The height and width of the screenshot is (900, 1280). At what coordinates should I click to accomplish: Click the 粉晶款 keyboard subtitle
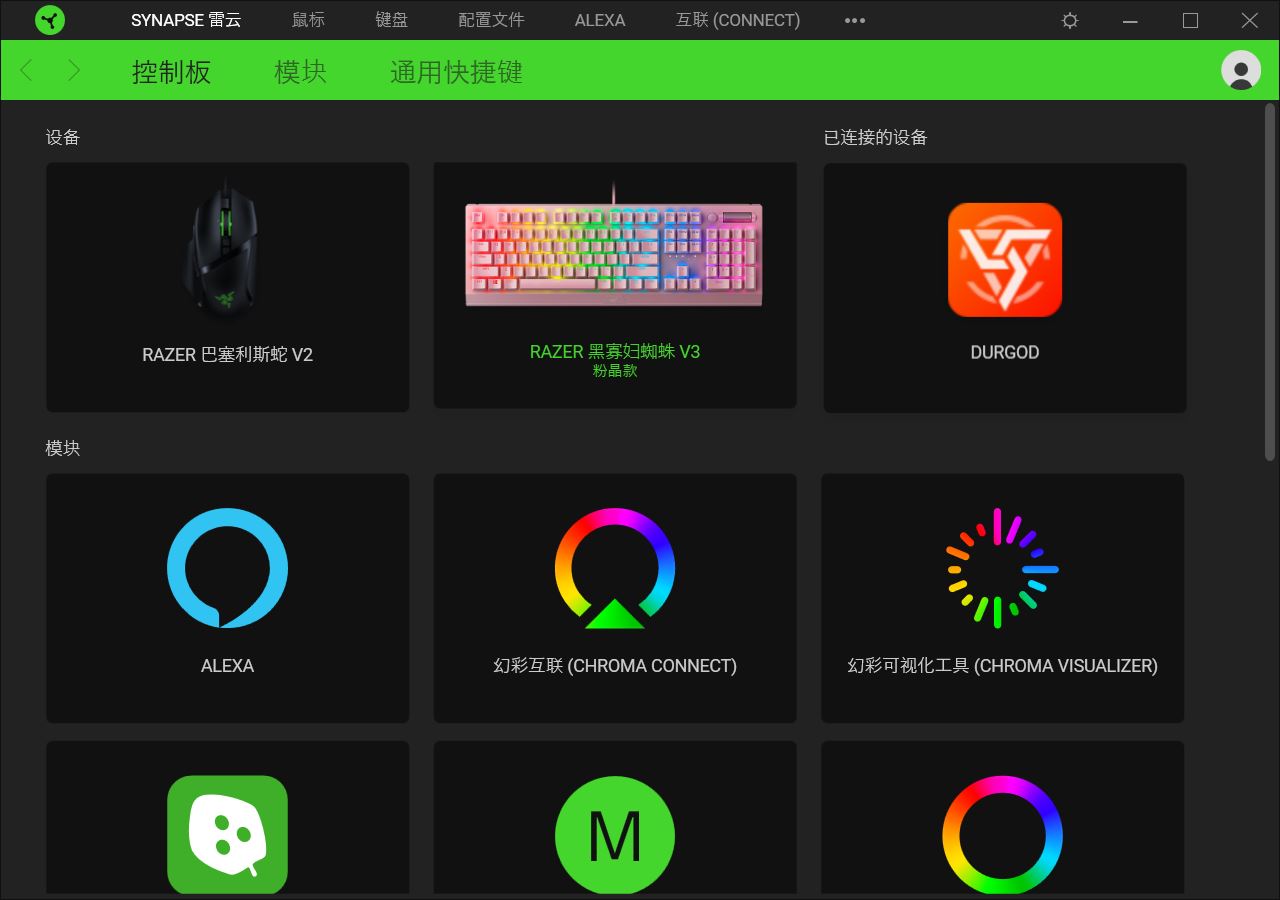click(x=615, y=371)
